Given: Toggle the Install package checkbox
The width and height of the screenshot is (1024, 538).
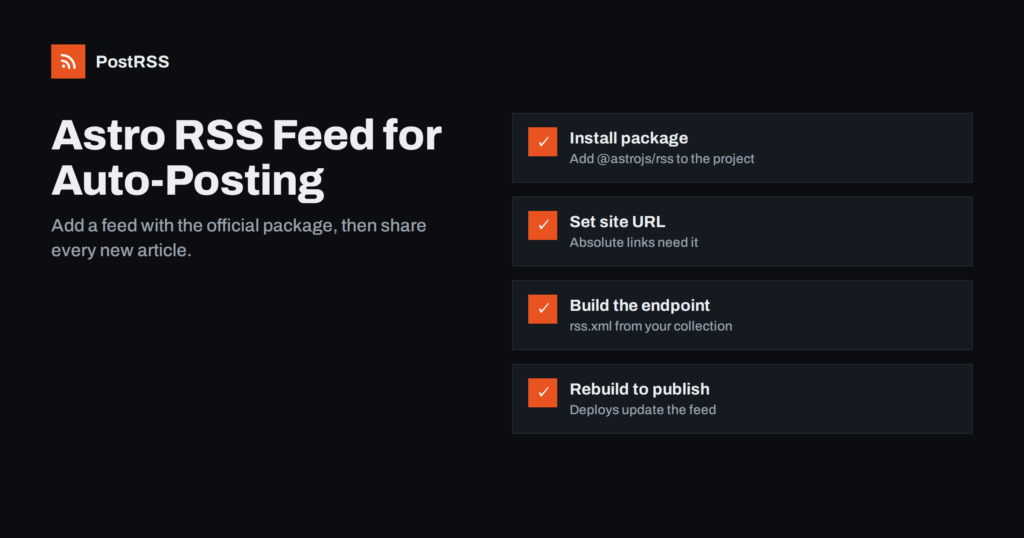Looking at the screenshot, I should (x=543, y=142).
